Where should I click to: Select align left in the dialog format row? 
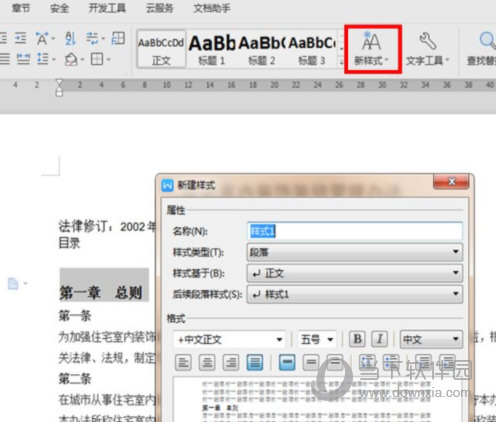[x=183, y=362]
